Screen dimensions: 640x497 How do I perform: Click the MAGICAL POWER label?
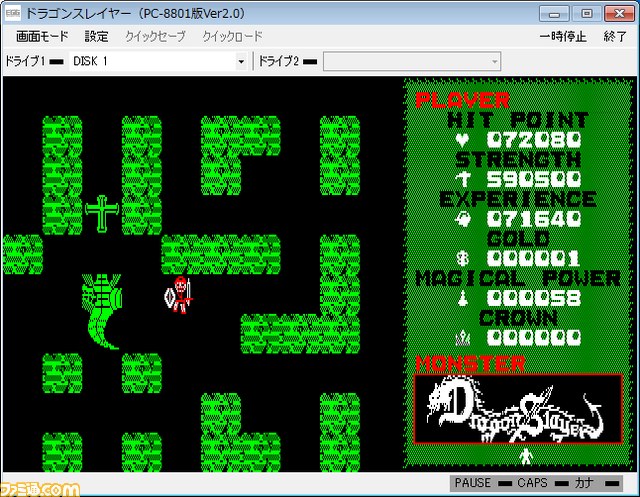coord(518,279)
